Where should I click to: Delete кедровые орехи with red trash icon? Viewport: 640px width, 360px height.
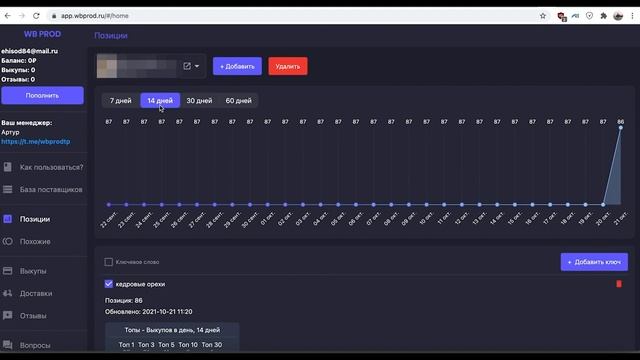[x=619, y=284]
